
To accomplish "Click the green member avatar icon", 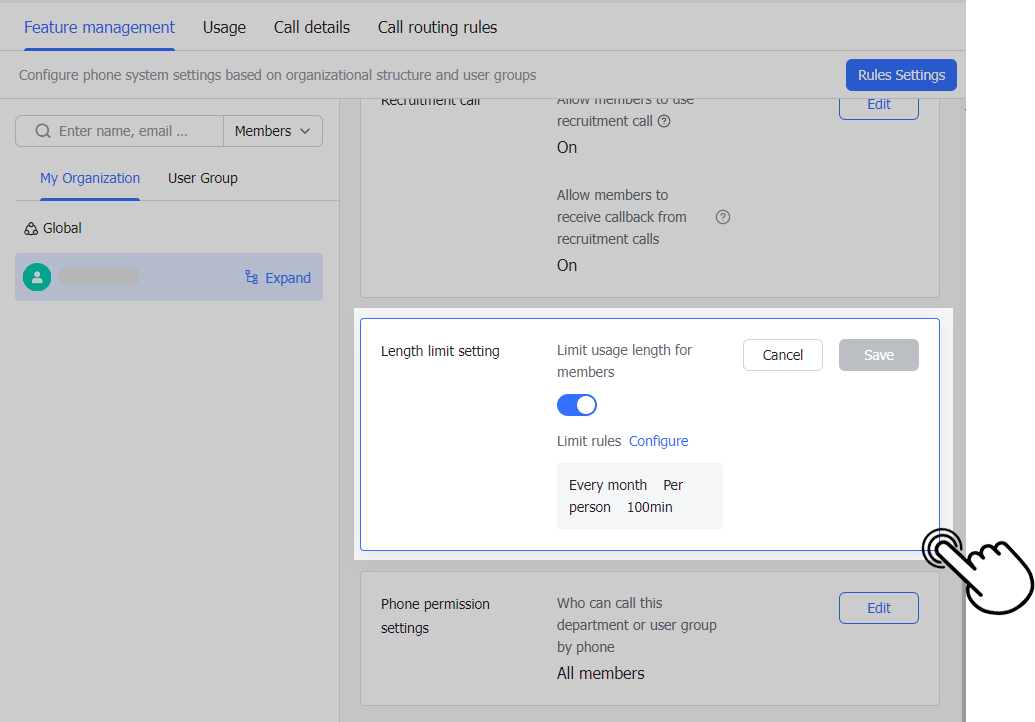I will 37,277.
